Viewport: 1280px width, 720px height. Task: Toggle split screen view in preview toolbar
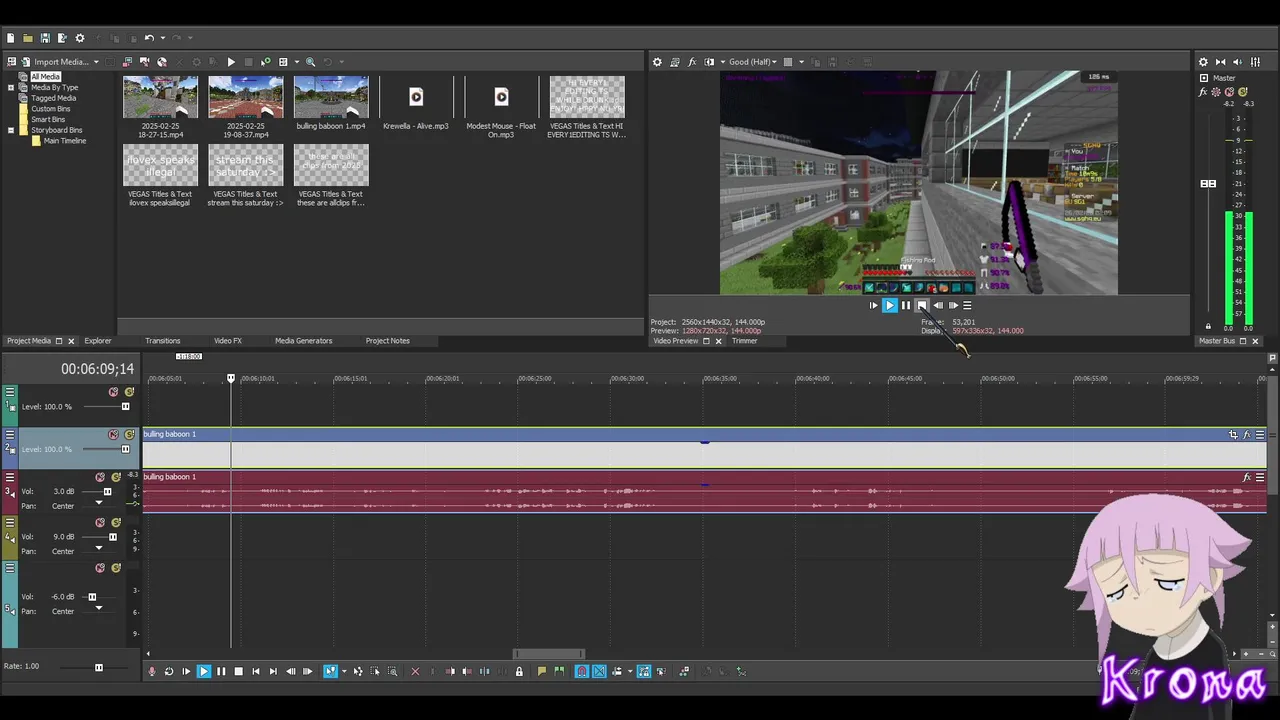click(710, 62)
